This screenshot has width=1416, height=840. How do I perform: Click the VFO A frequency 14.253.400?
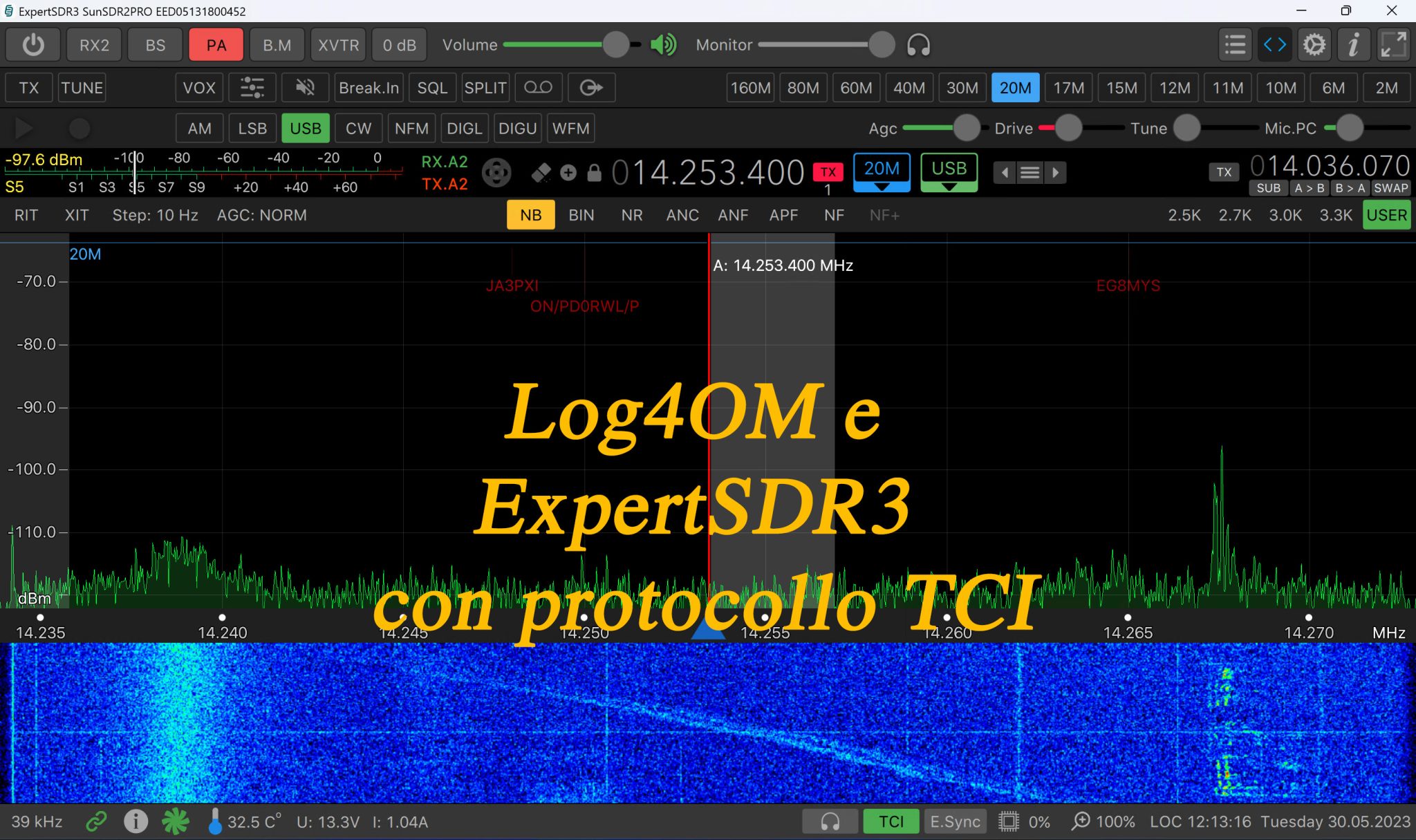(708, 173)
